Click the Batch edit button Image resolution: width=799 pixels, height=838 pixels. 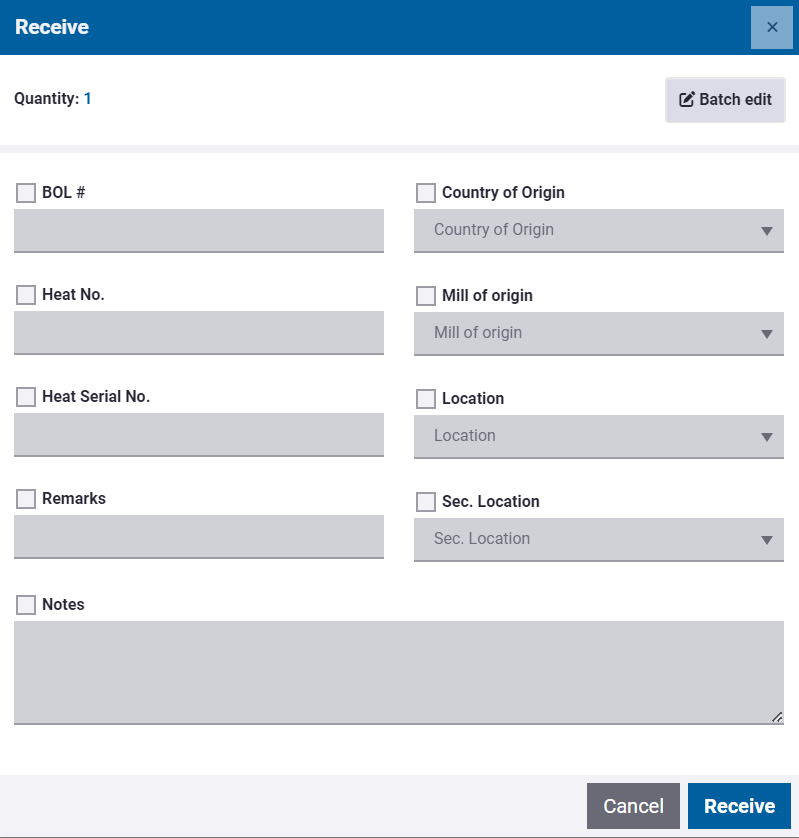[725, 100]
